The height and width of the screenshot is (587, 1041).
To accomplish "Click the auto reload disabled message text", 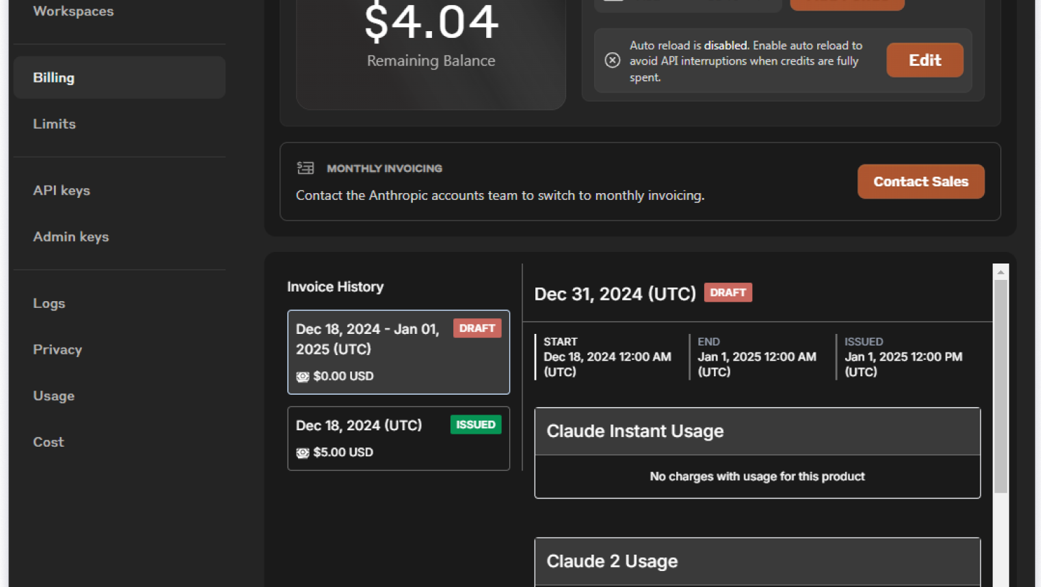I will coord(746,61).
